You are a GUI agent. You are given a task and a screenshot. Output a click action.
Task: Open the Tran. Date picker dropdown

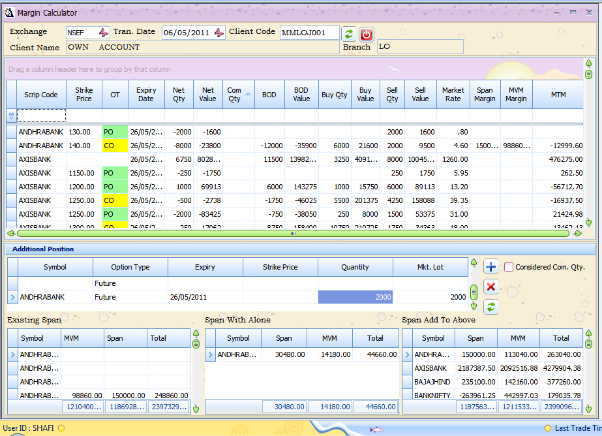pyautogui.click(x=219, y=33)
